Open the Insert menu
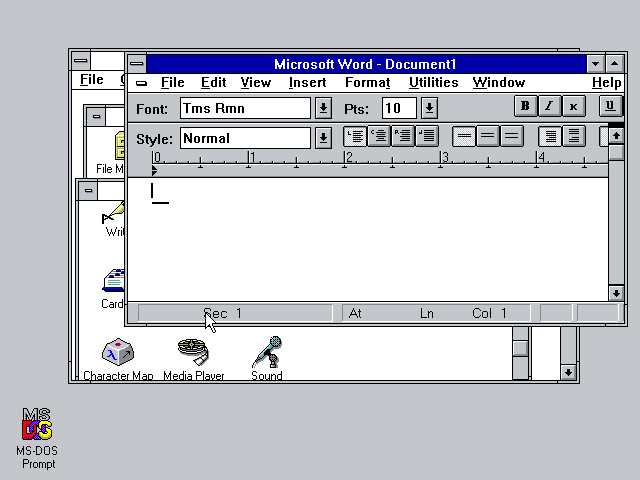Viewport: 640px width, 480px height. click(307, 83)
